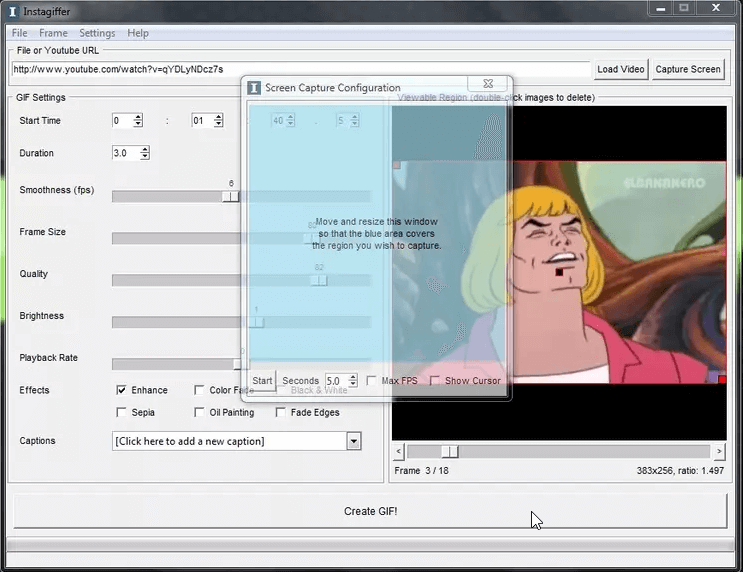Click the Frame Size slider handle
The image size is (743, 572).
pos(311,238)
